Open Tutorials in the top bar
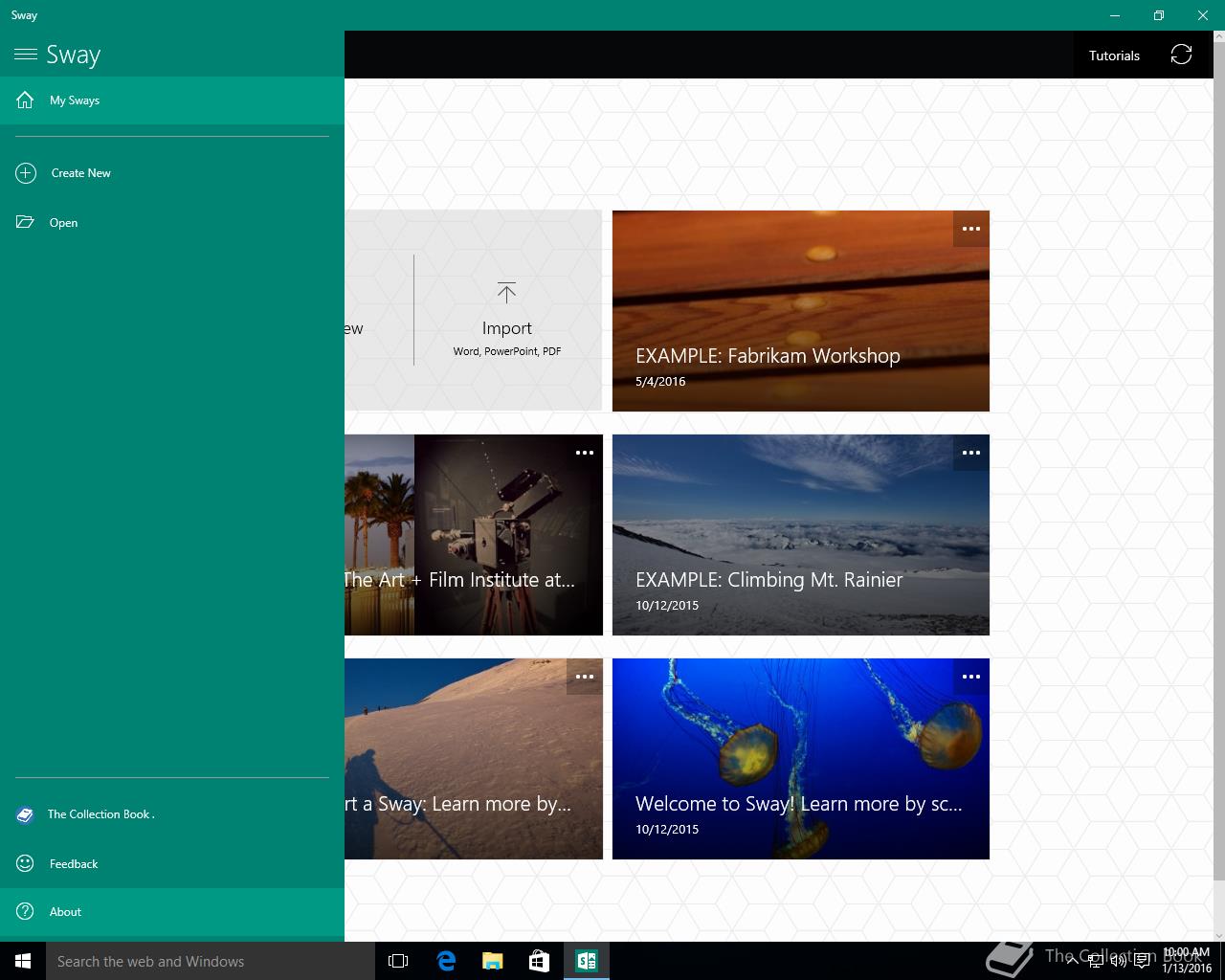This screenshot has width=1225, height=980. click(x=1114, y=56)
